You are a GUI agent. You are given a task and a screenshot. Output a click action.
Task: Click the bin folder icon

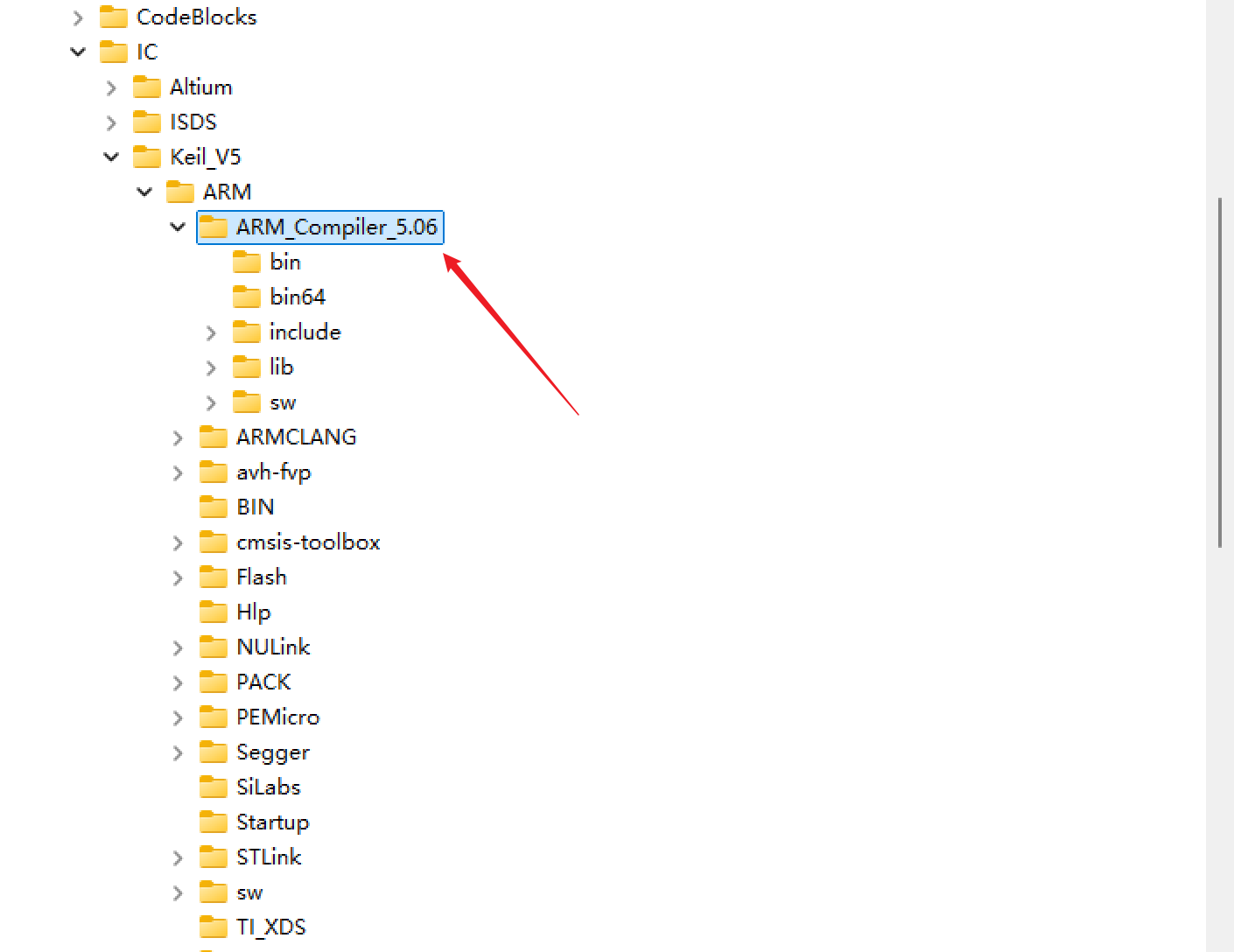246,262
